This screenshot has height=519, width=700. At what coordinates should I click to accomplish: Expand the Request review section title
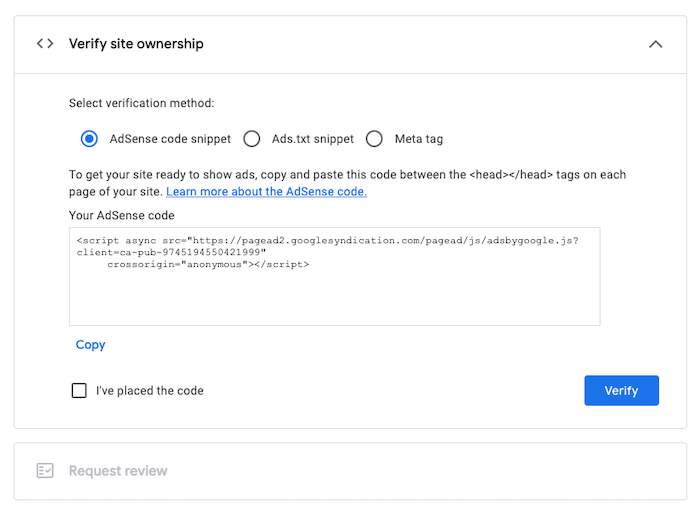click(x=118, y=470)
